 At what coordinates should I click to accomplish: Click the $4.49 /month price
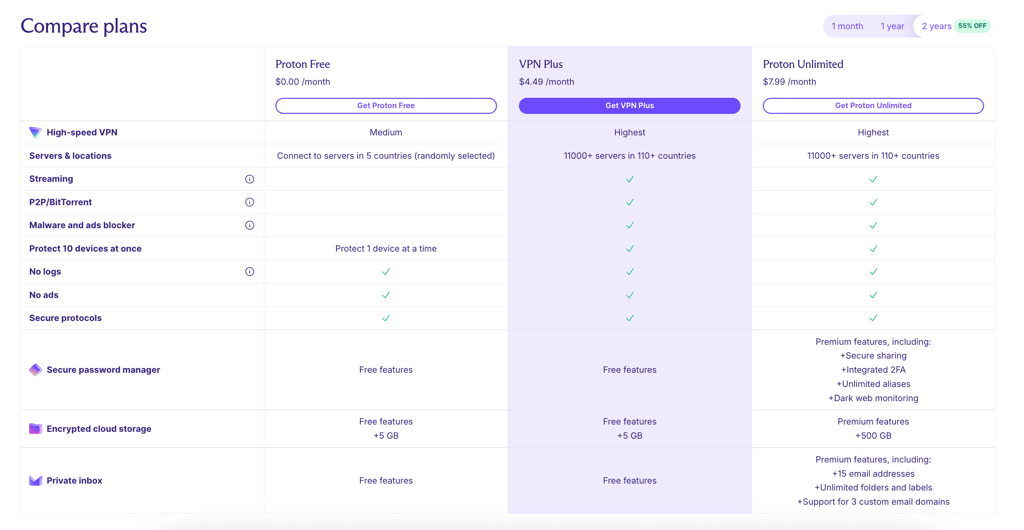tap(547, 82)
